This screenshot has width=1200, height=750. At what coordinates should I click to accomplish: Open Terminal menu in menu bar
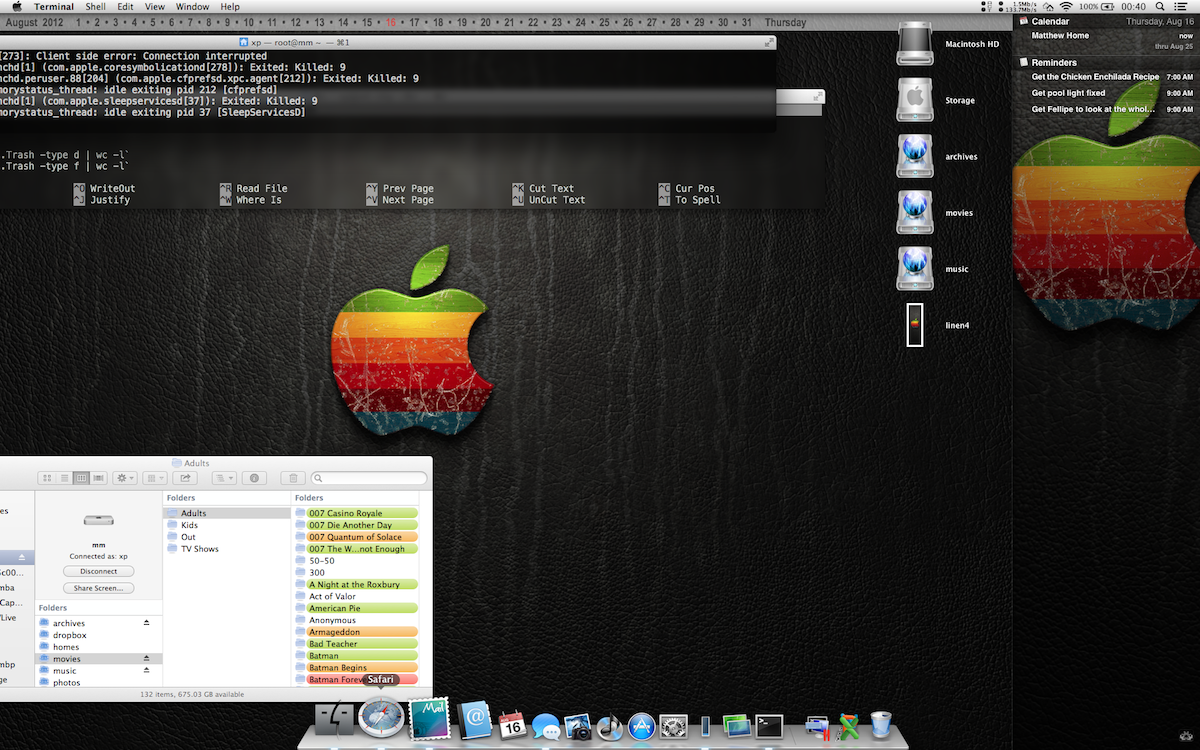click(54, 6)
